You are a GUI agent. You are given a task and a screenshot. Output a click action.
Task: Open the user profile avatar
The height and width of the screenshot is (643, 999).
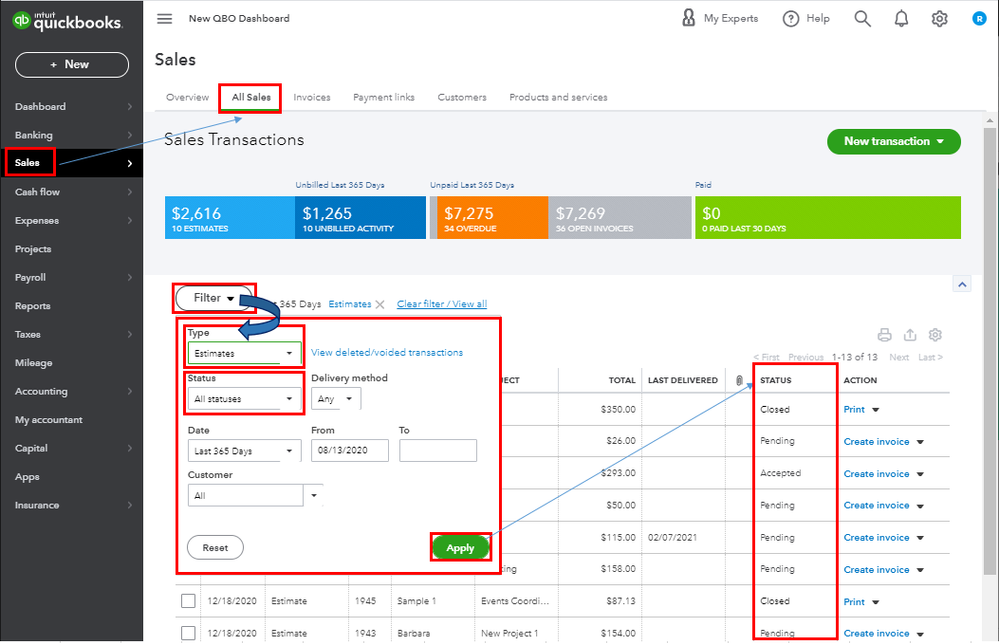(x=979, y=18)
